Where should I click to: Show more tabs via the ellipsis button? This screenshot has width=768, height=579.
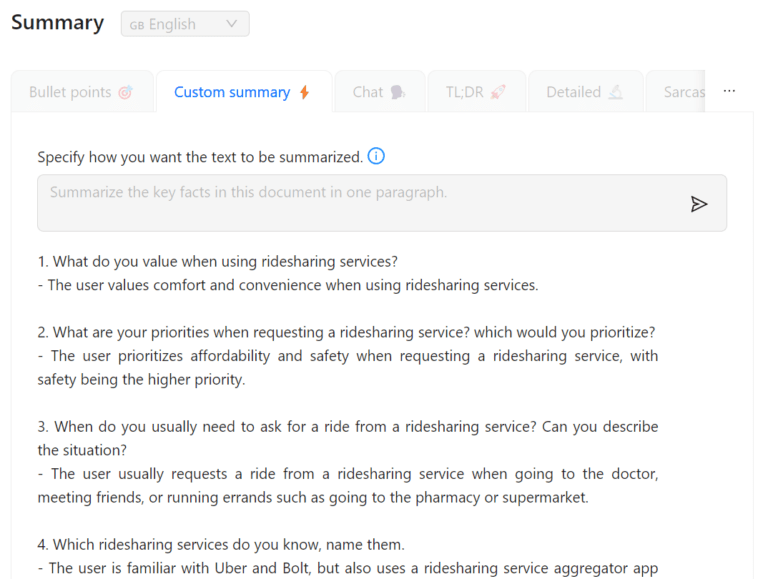coord(729,91)
